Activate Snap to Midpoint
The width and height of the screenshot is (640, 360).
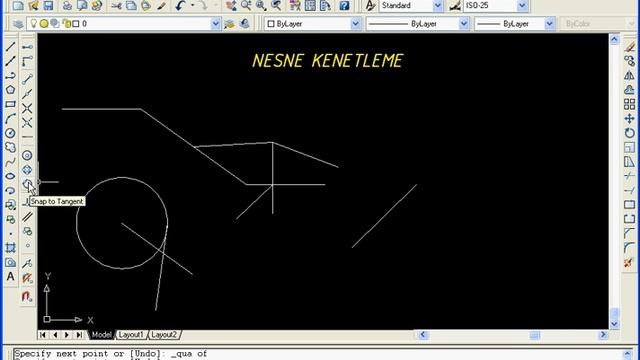pyautogui.click(x=27, y=94)
